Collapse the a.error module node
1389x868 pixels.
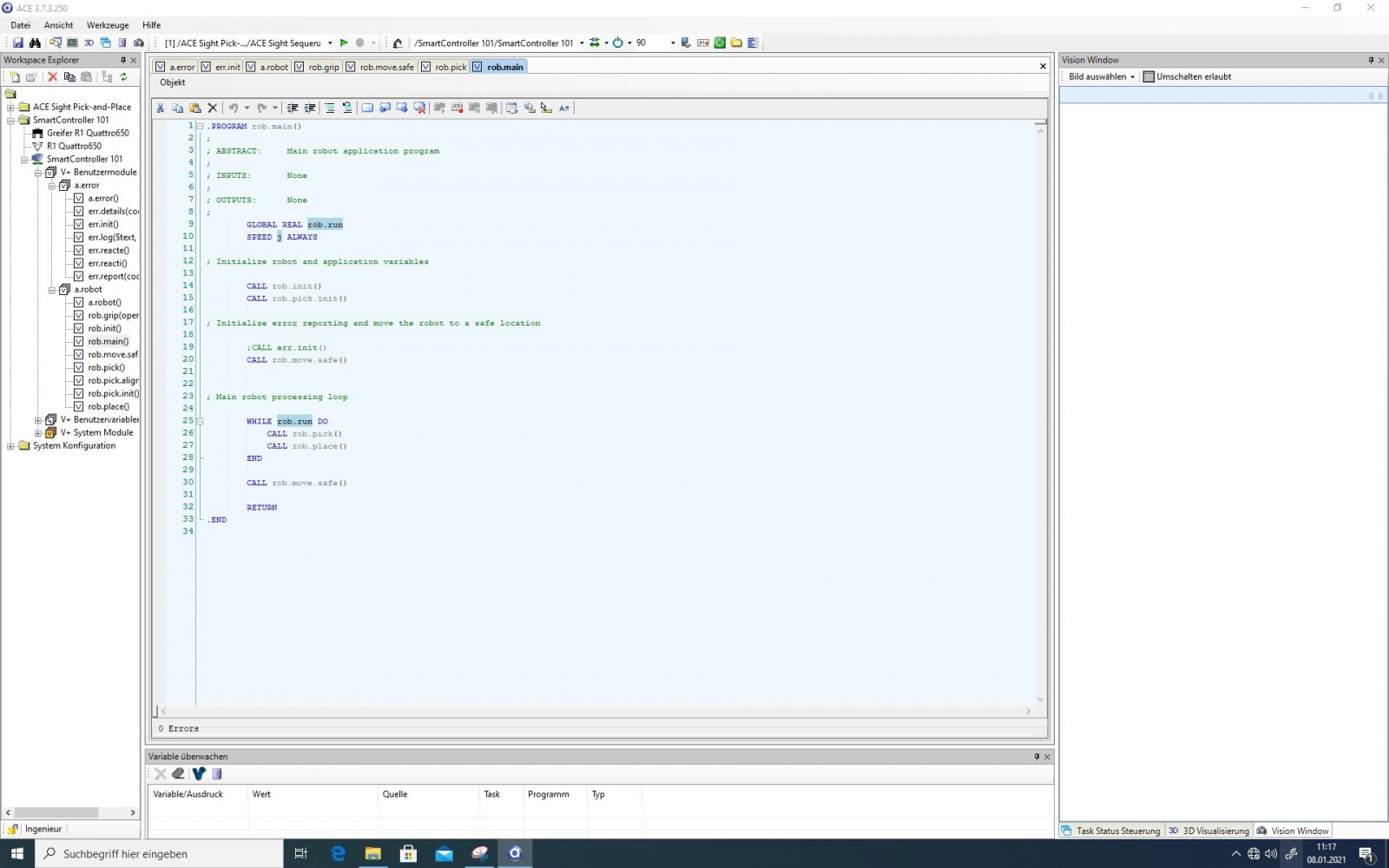pyautogui.click(x=52, y=186)
